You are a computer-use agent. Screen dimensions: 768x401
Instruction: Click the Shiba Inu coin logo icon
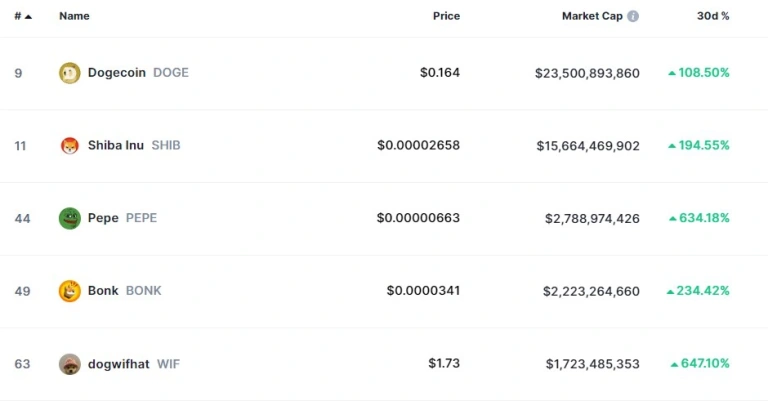pos(70,145)
